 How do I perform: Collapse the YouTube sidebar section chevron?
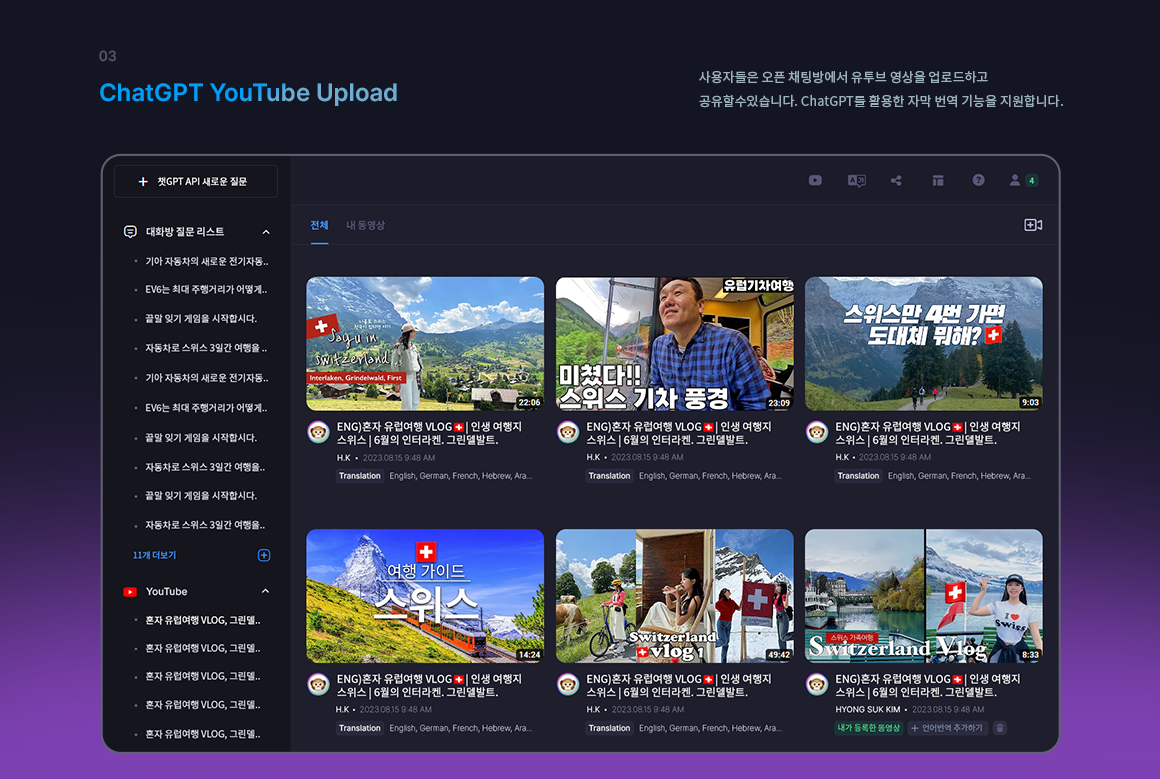coord(266,592)
